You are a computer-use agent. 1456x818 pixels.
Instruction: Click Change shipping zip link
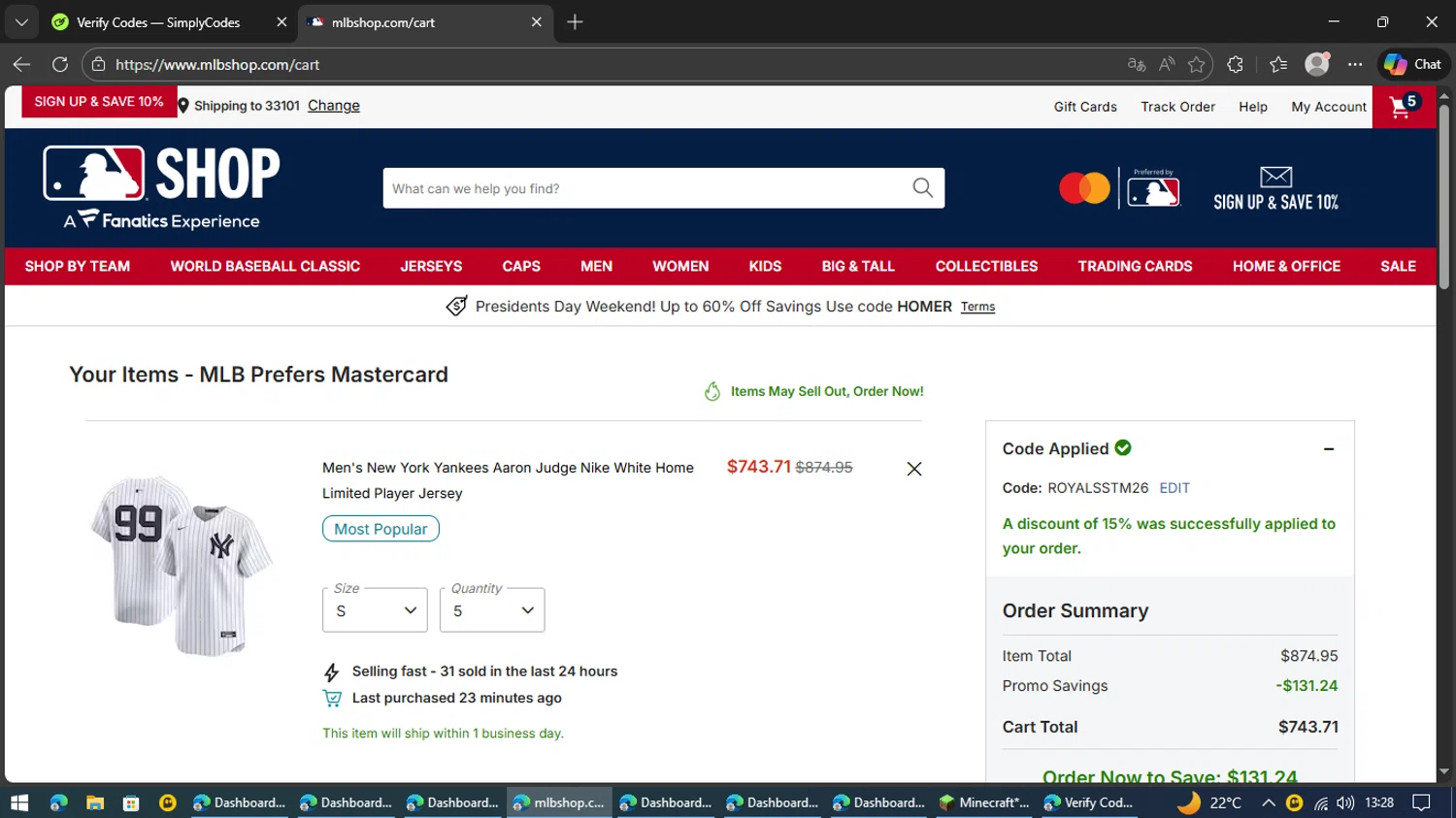(x=334, y=106)
